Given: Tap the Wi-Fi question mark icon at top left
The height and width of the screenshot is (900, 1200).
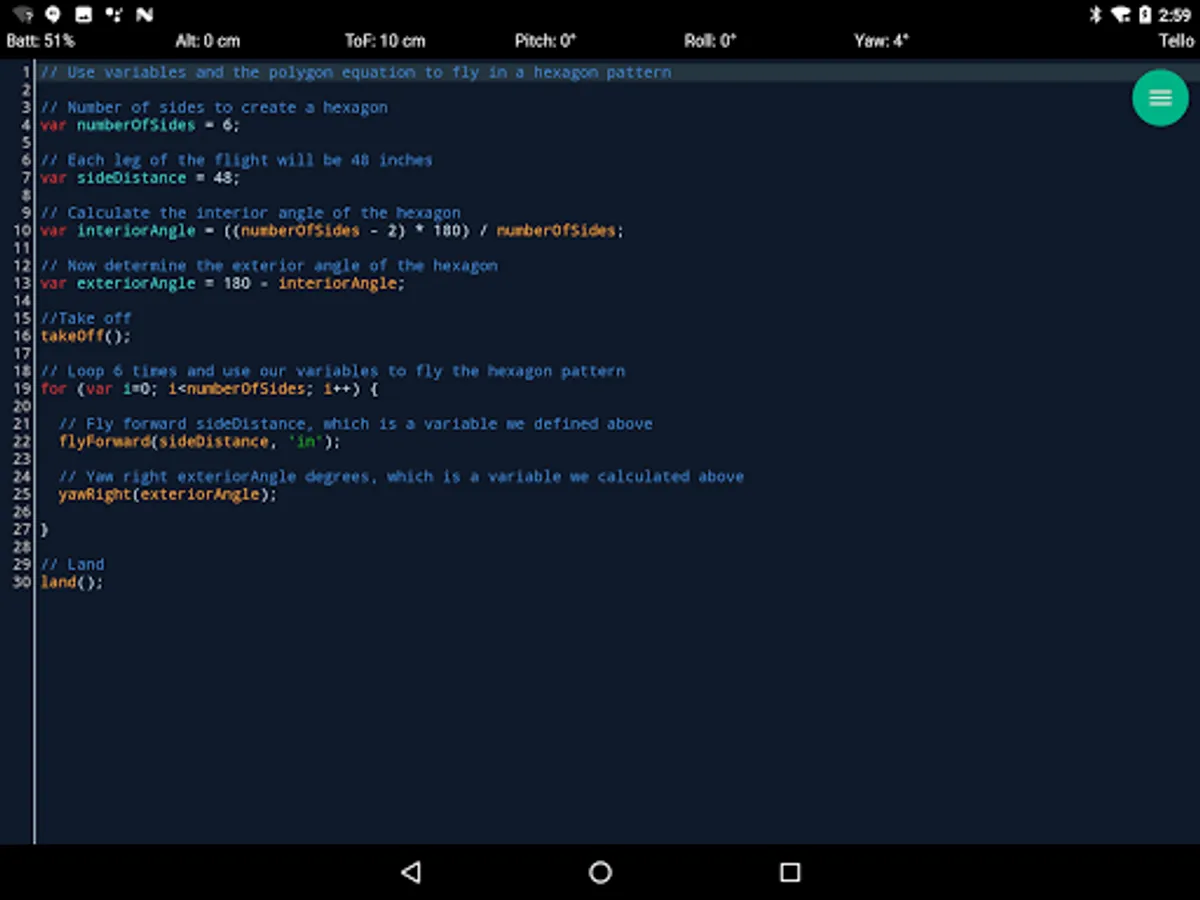Looking at the screenshot, I should coord(23,15).
